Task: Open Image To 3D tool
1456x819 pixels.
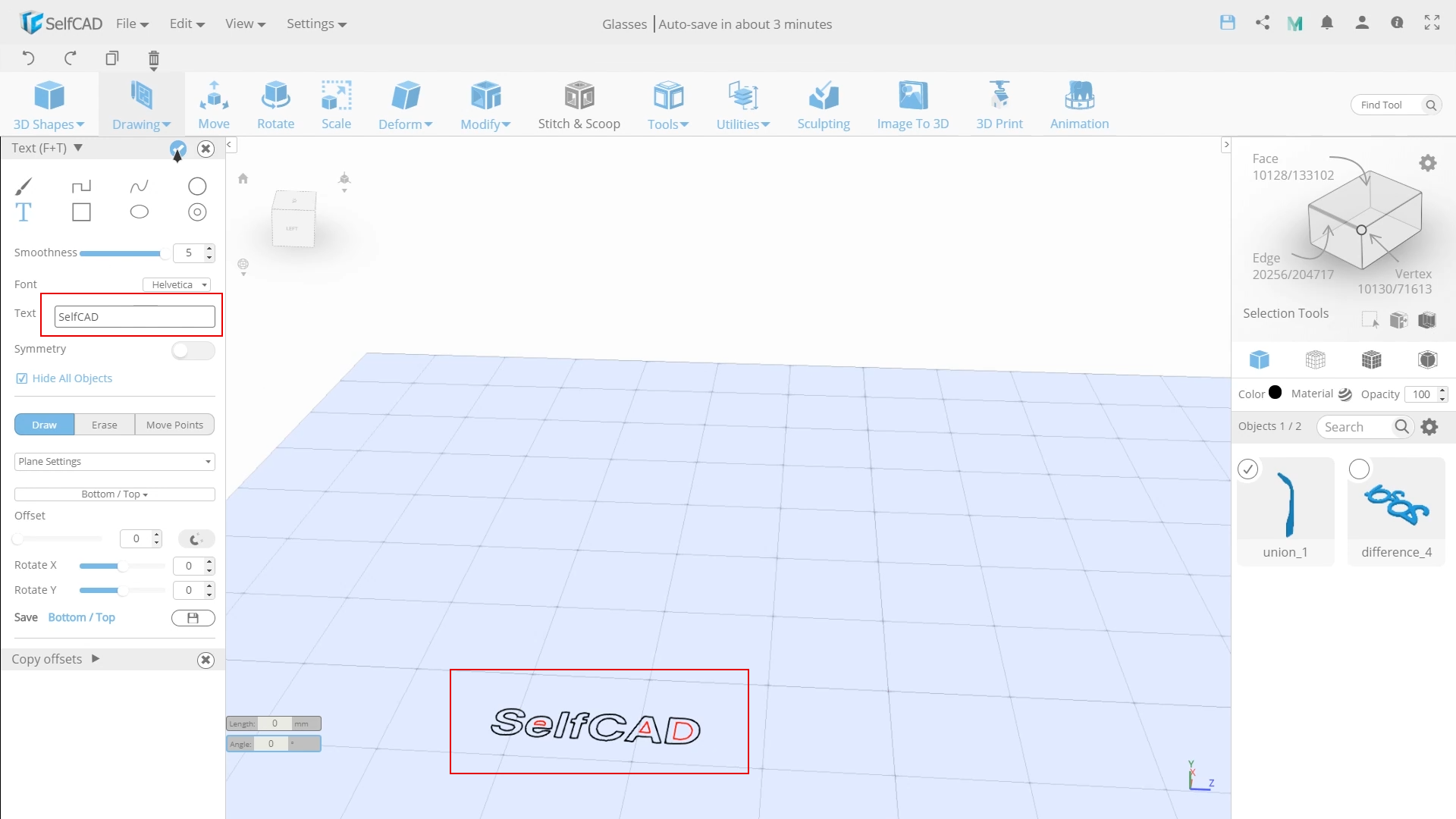Action: coord(913,105)
